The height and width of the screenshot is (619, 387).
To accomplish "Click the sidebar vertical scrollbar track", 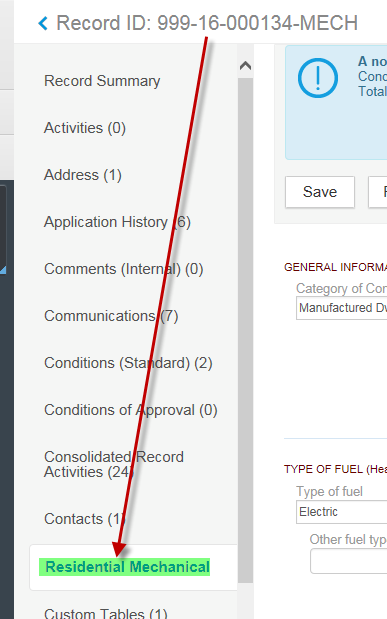I will 245,328.
